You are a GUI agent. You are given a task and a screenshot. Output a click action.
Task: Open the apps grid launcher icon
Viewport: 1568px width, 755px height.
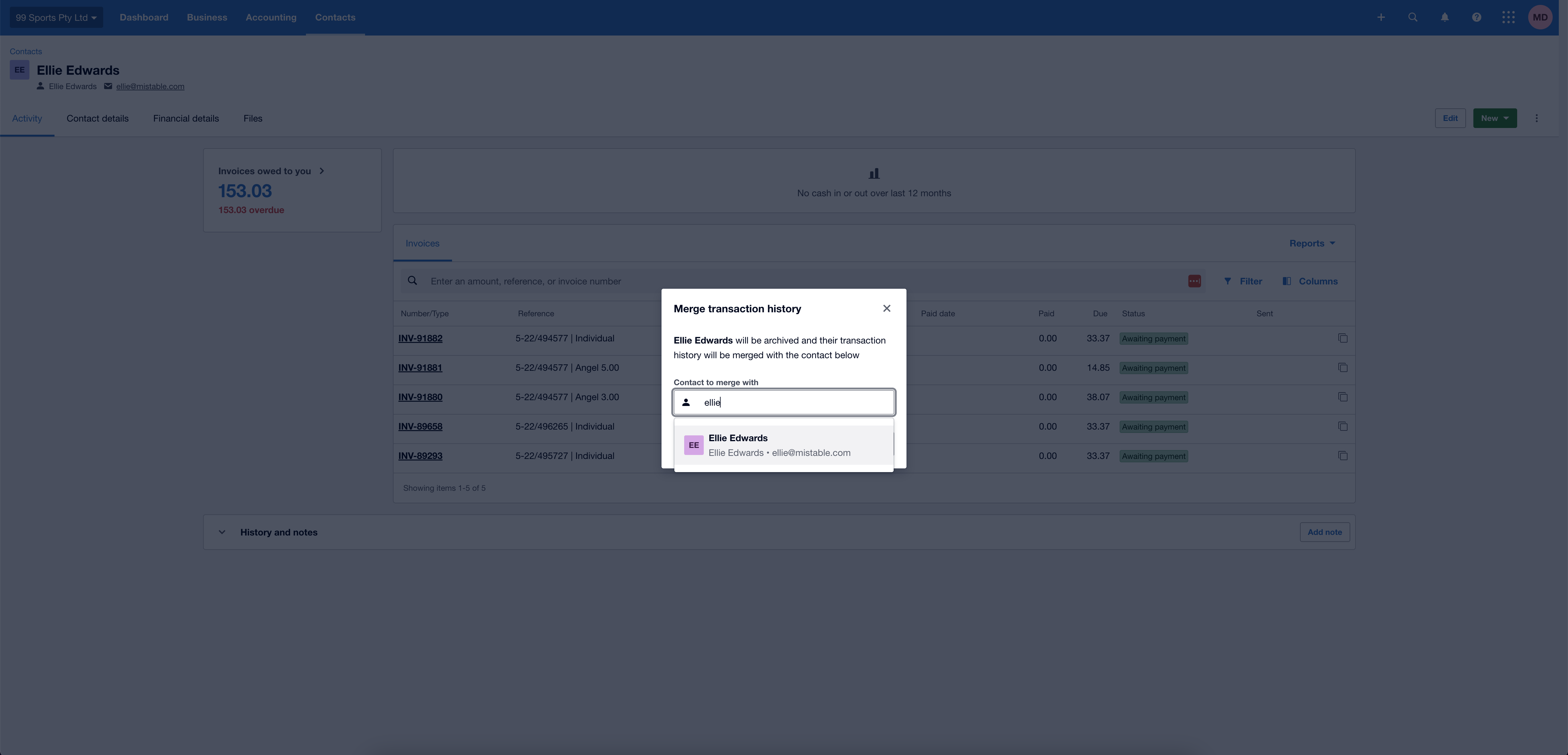point(1508,18)
